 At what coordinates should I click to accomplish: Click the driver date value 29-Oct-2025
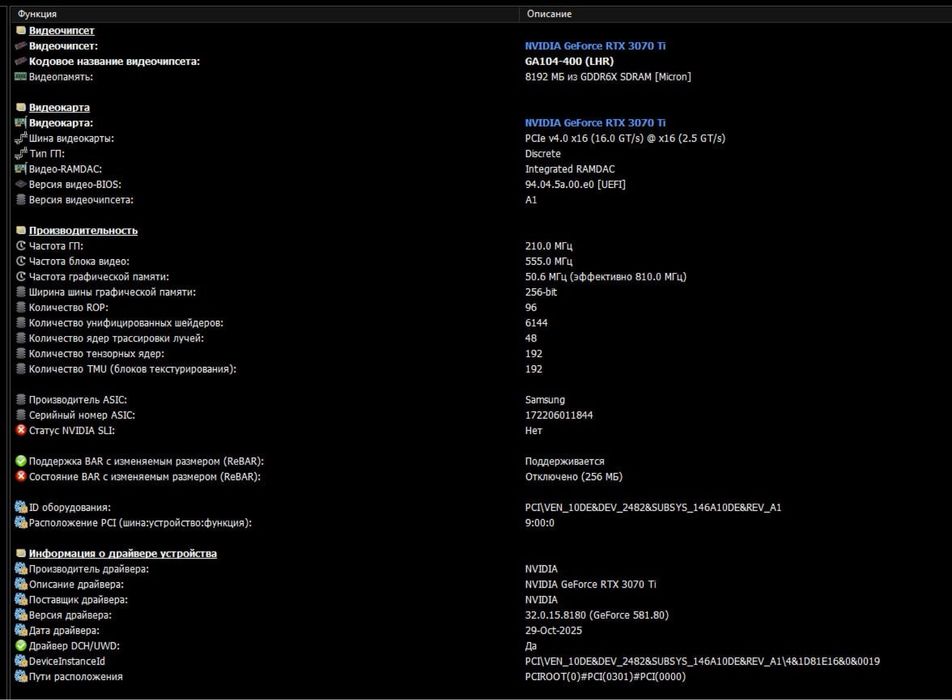click(x=553, y=631)
